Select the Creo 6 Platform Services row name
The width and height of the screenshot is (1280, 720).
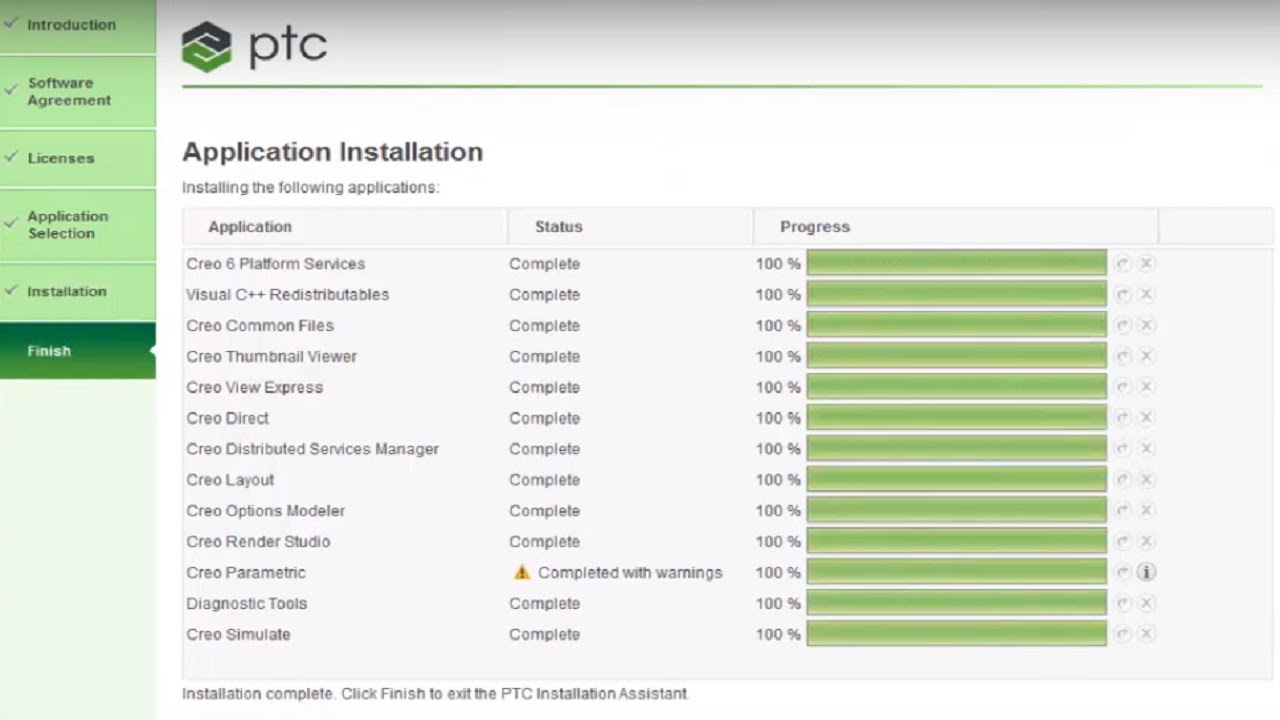[x=275, y=264]
